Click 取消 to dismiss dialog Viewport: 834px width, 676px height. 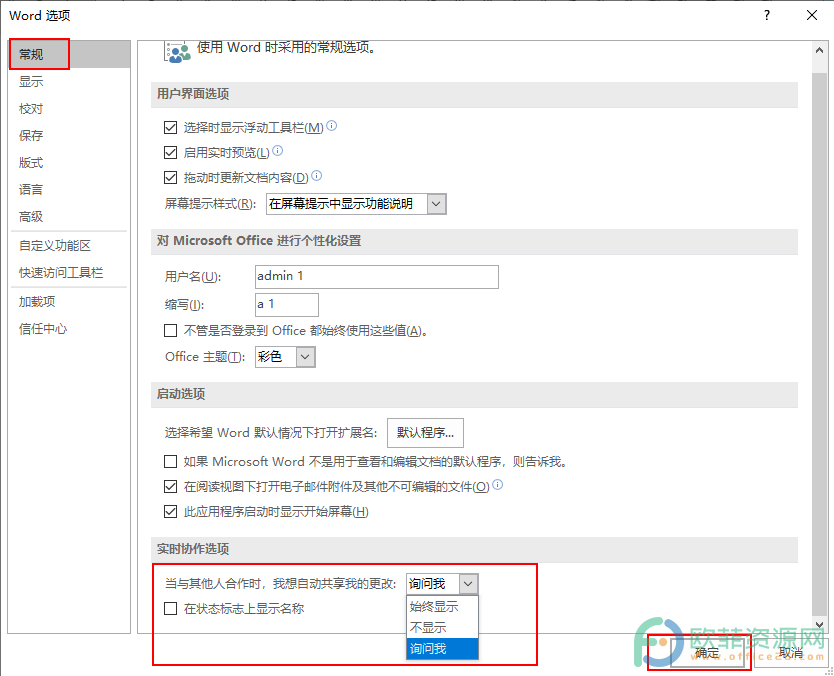(x=791, y=653)
